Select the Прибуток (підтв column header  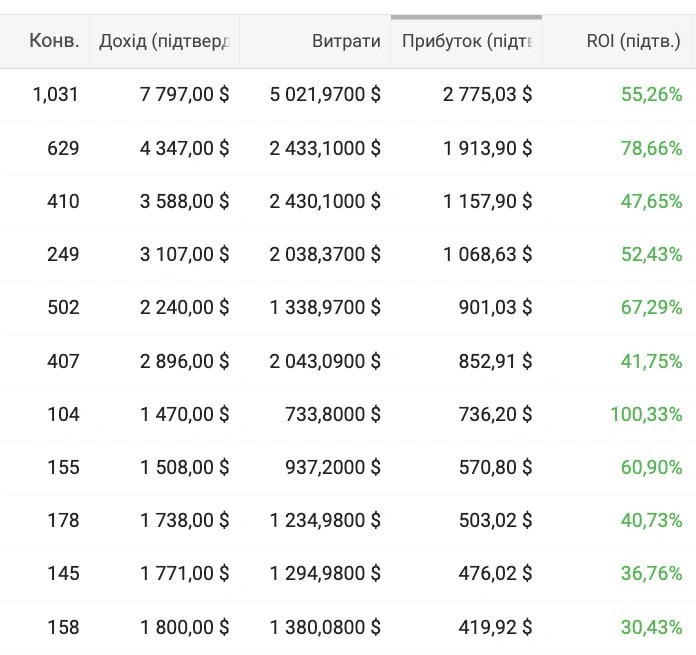tap(467, 41)
